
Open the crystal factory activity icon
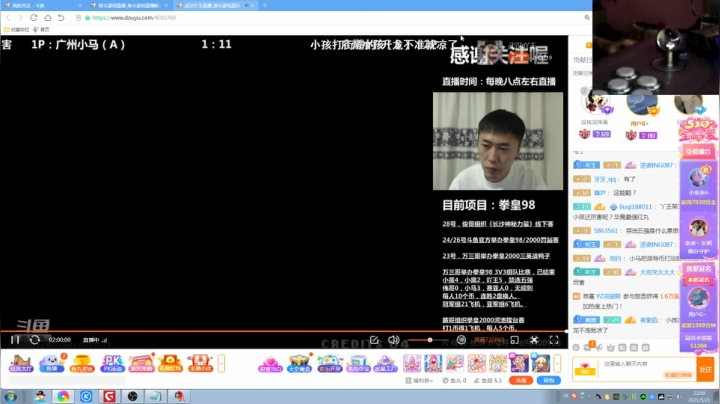click(x=386, y=364)
